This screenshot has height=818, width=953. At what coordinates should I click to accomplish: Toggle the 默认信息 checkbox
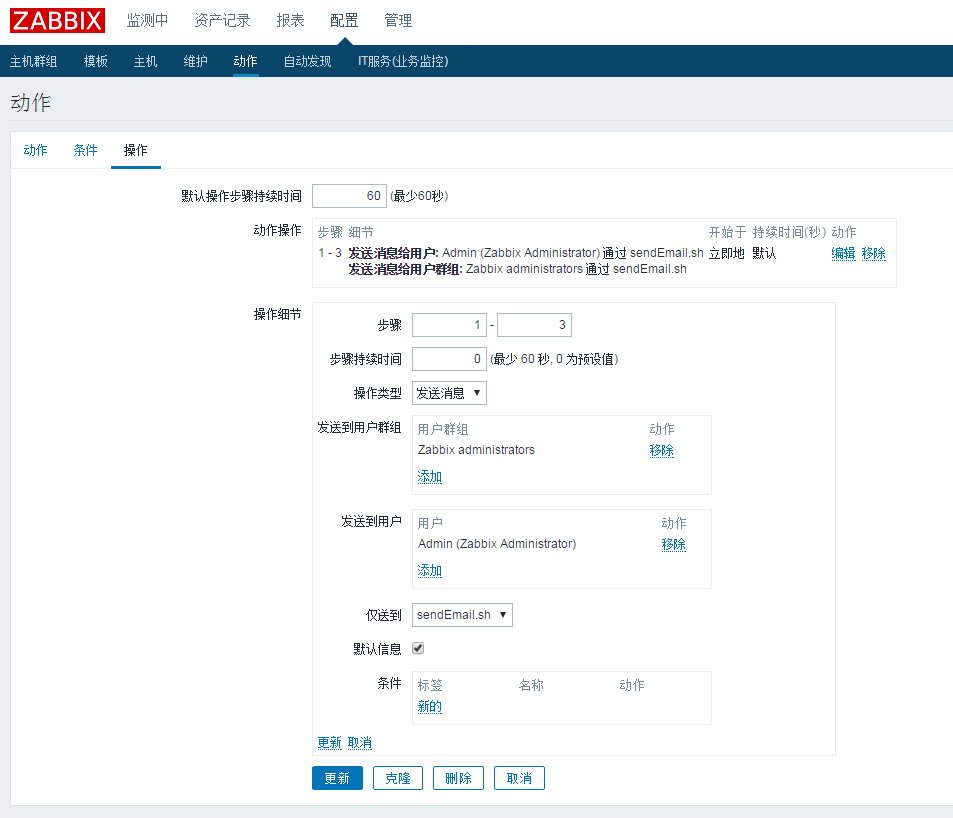418,648
